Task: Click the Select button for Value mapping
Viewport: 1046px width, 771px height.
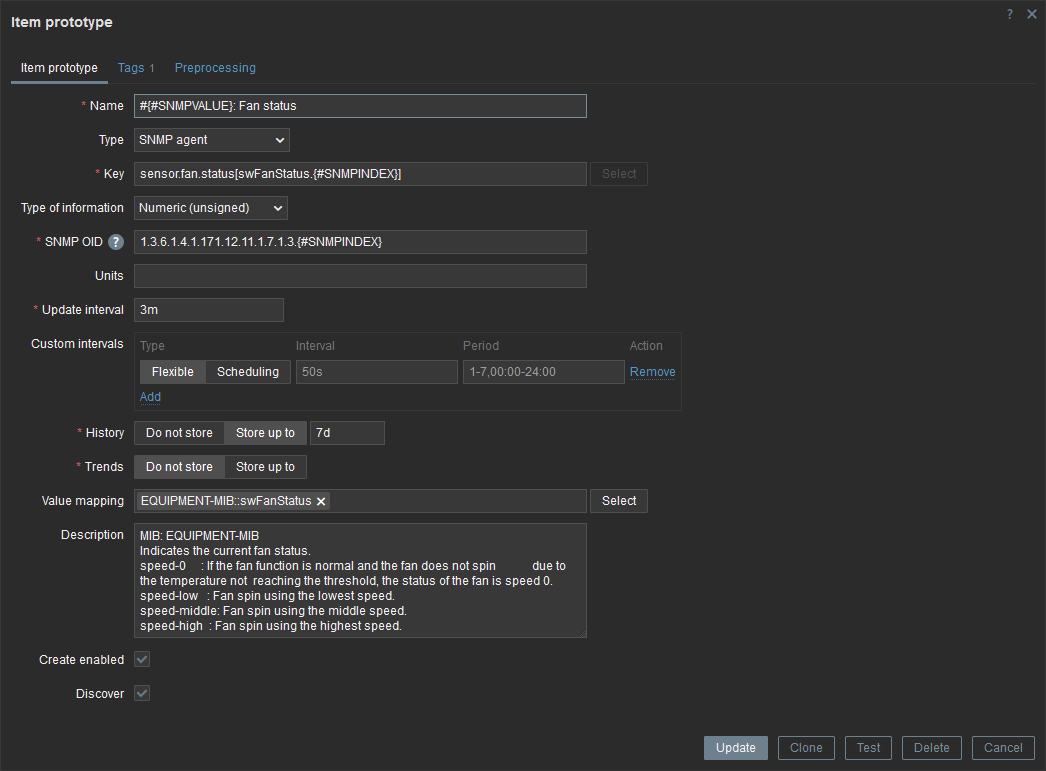Action: point(618,501)
